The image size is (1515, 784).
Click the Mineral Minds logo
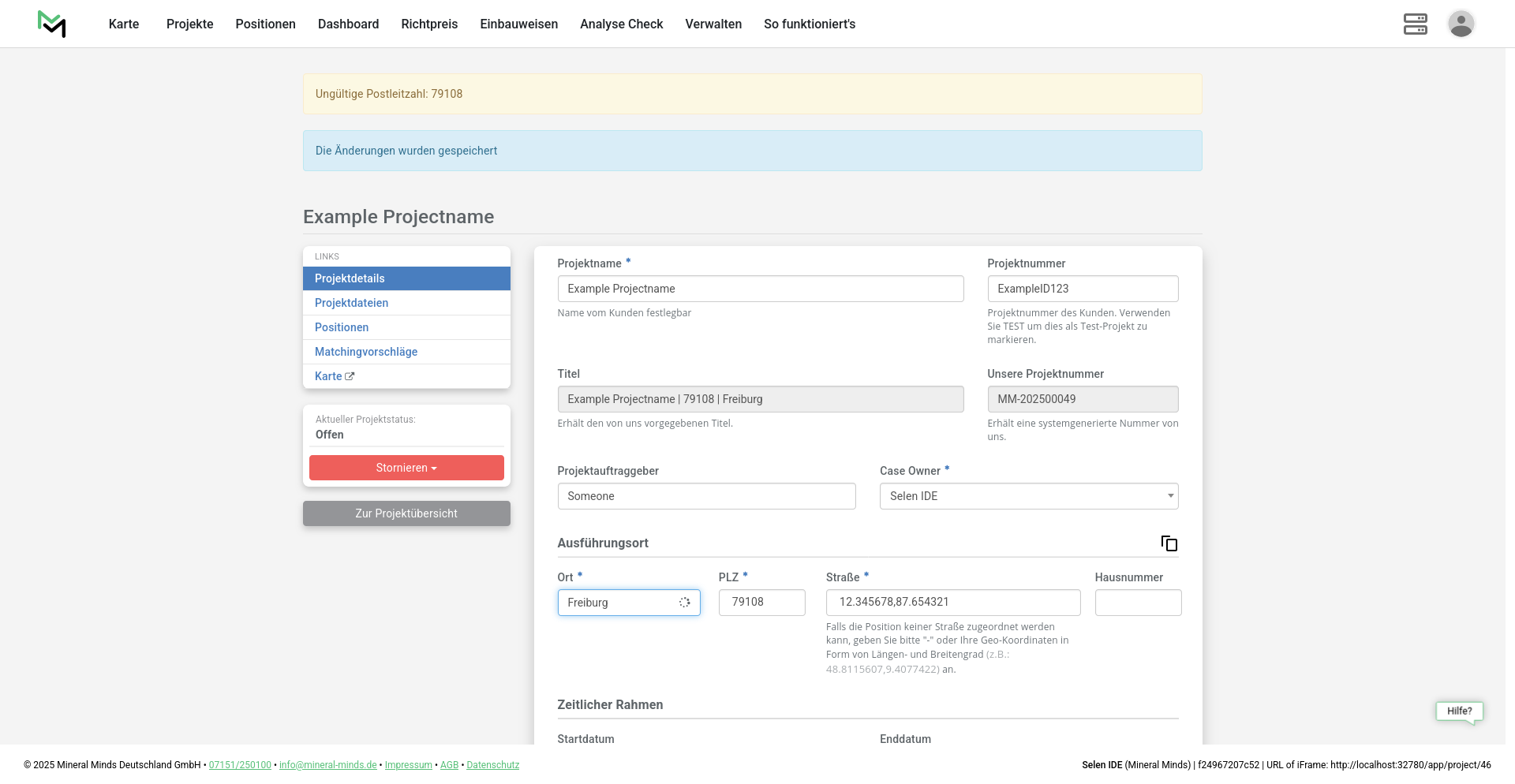pyautogui.click(x=52, y=24)
